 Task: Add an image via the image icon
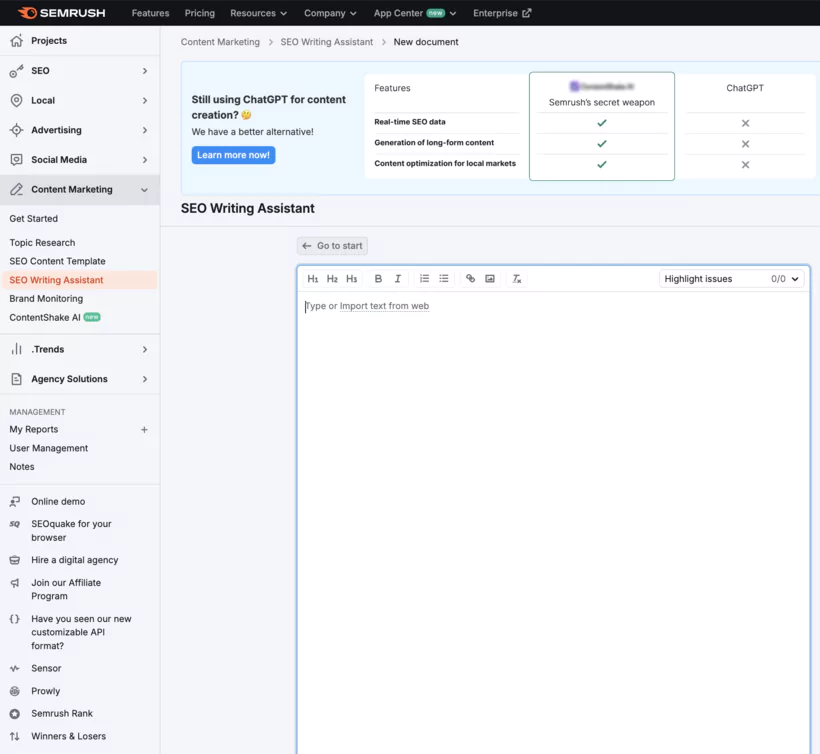490,278
